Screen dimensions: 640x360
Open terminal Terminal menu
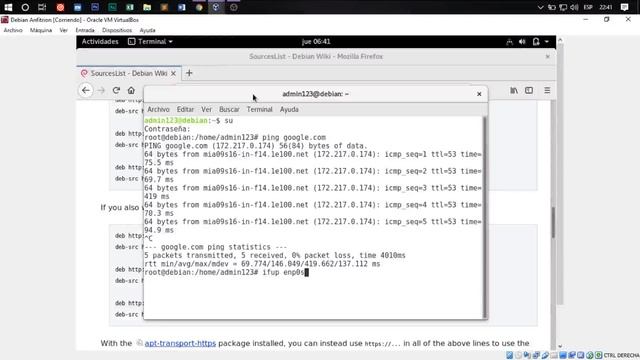(x=259, y=109)
